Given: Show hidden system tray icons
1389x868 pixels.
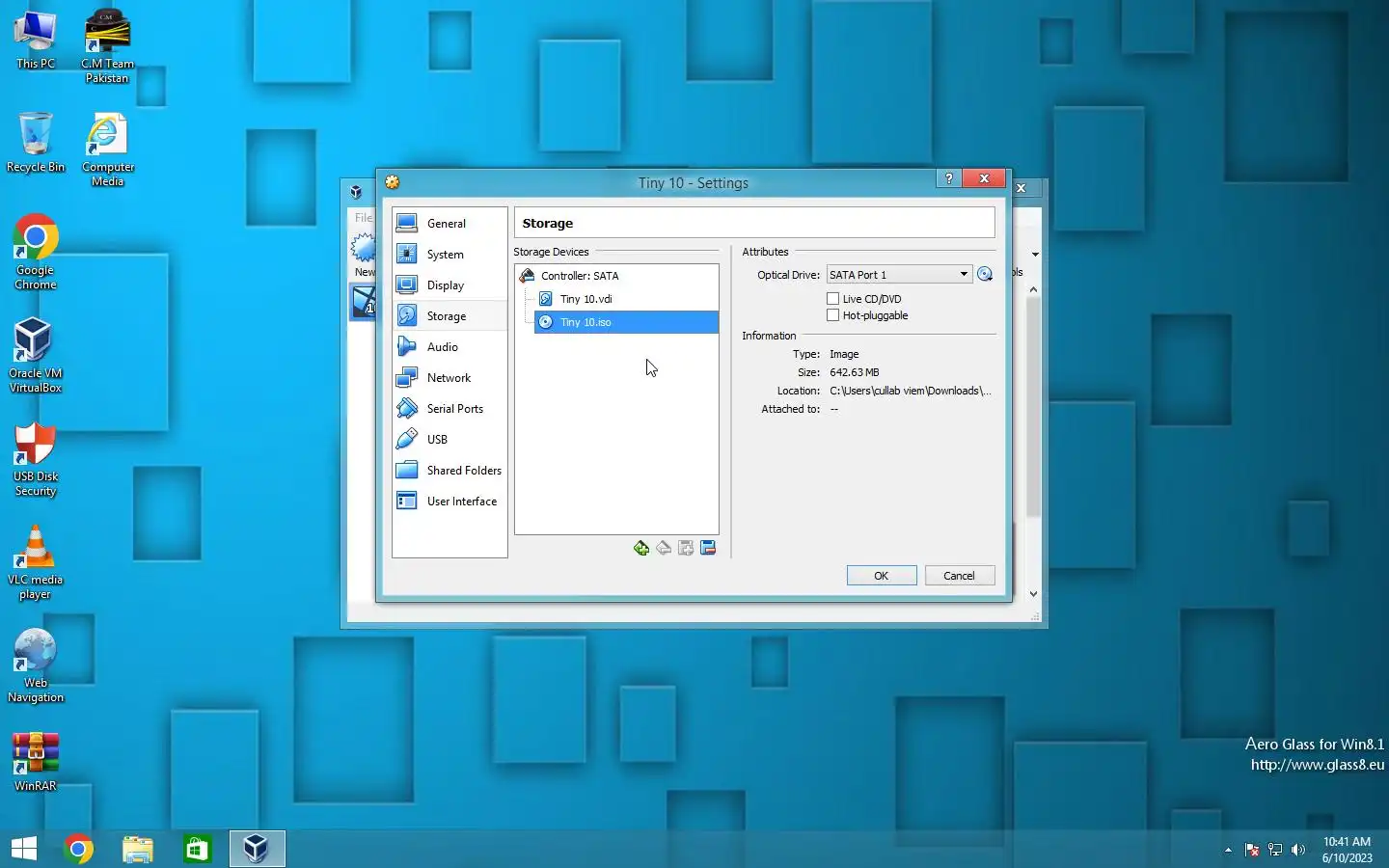Looking at the screenshot, I should point(1228,850).
